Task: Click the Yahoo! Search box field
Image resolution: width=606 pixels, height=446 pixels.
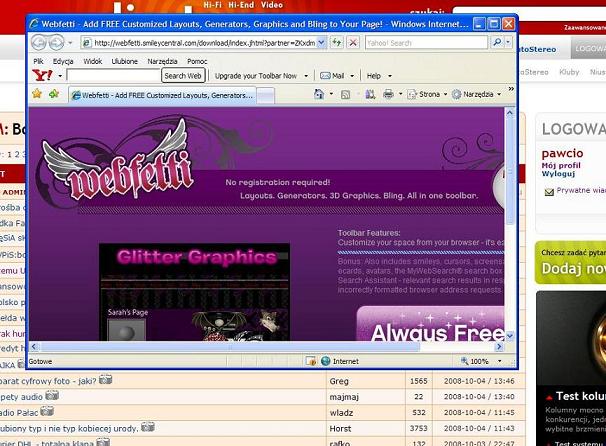Action: tap(426, 43)
